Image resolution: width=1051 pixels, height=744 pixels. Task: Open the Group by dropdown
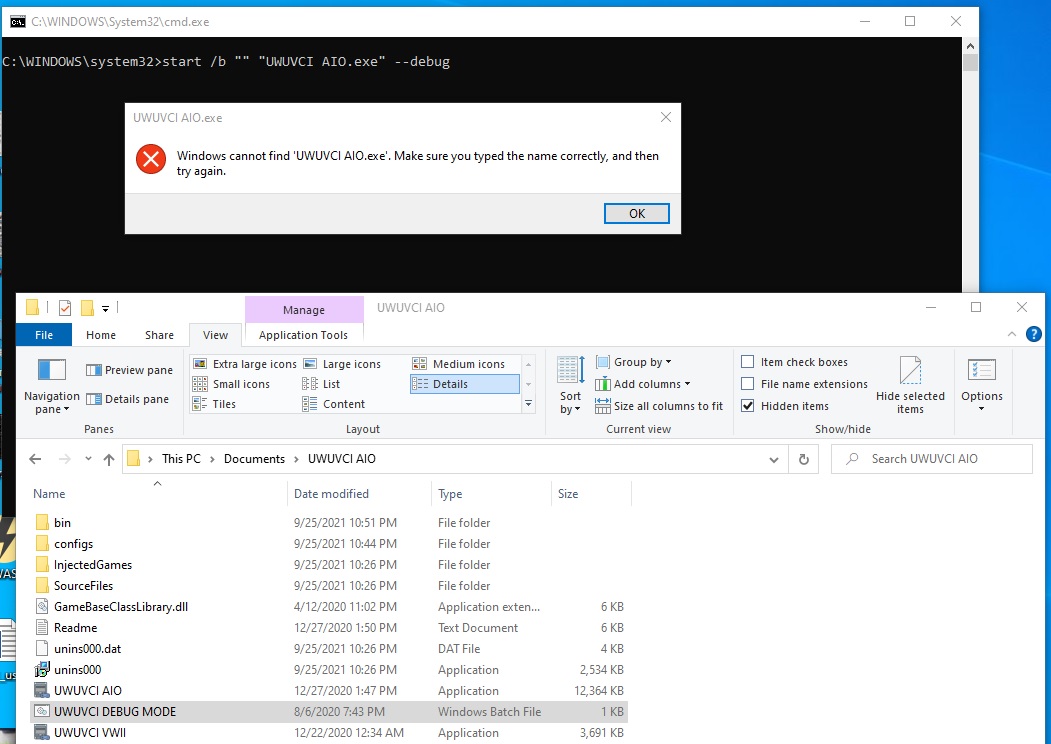point(633,362)
